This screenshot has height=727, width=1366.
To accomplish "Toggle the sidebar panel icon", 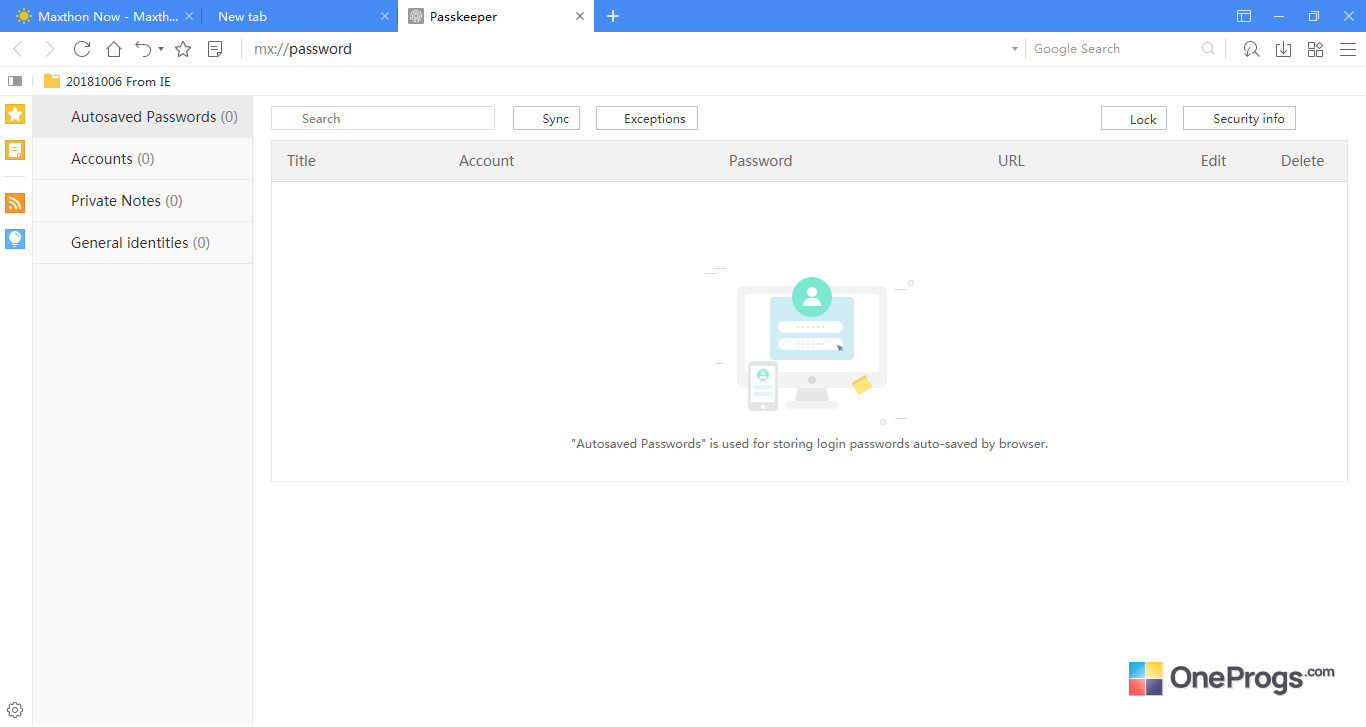I will (15, 81).
